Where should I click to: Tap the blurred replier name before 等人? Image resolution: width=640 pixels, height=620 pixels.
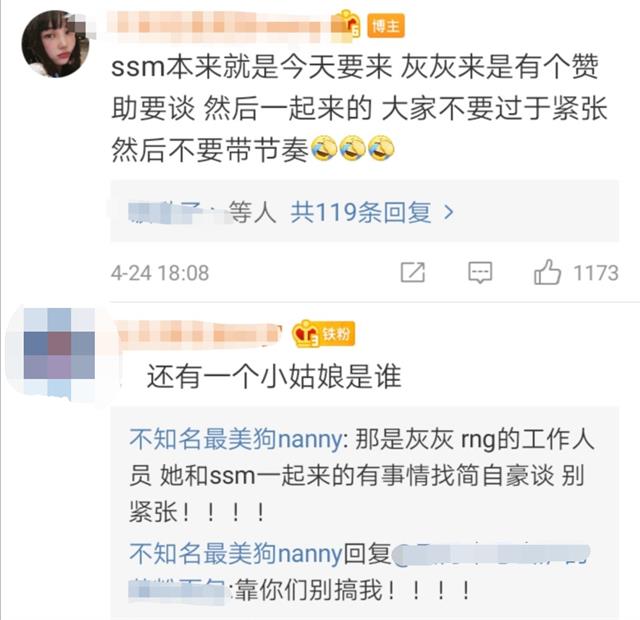pyautogui.click(x=176, y=213)
